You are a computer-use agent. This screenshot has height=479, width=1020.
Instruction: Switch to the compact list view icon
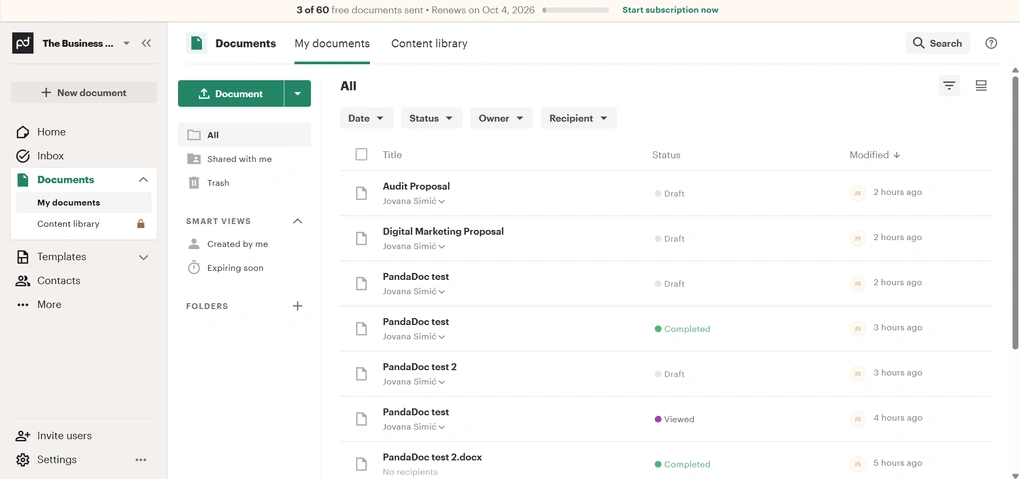(981, 85)
